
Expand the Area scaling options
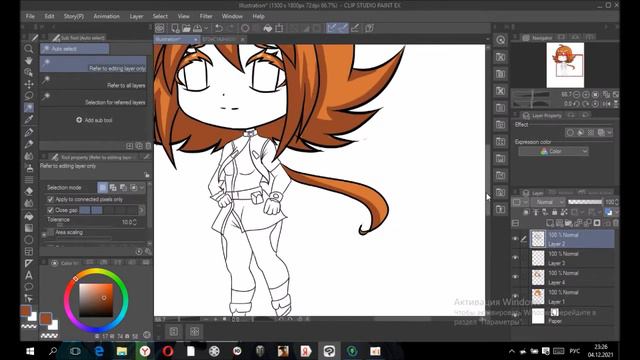pyautogui.click(x=44, y=235)
